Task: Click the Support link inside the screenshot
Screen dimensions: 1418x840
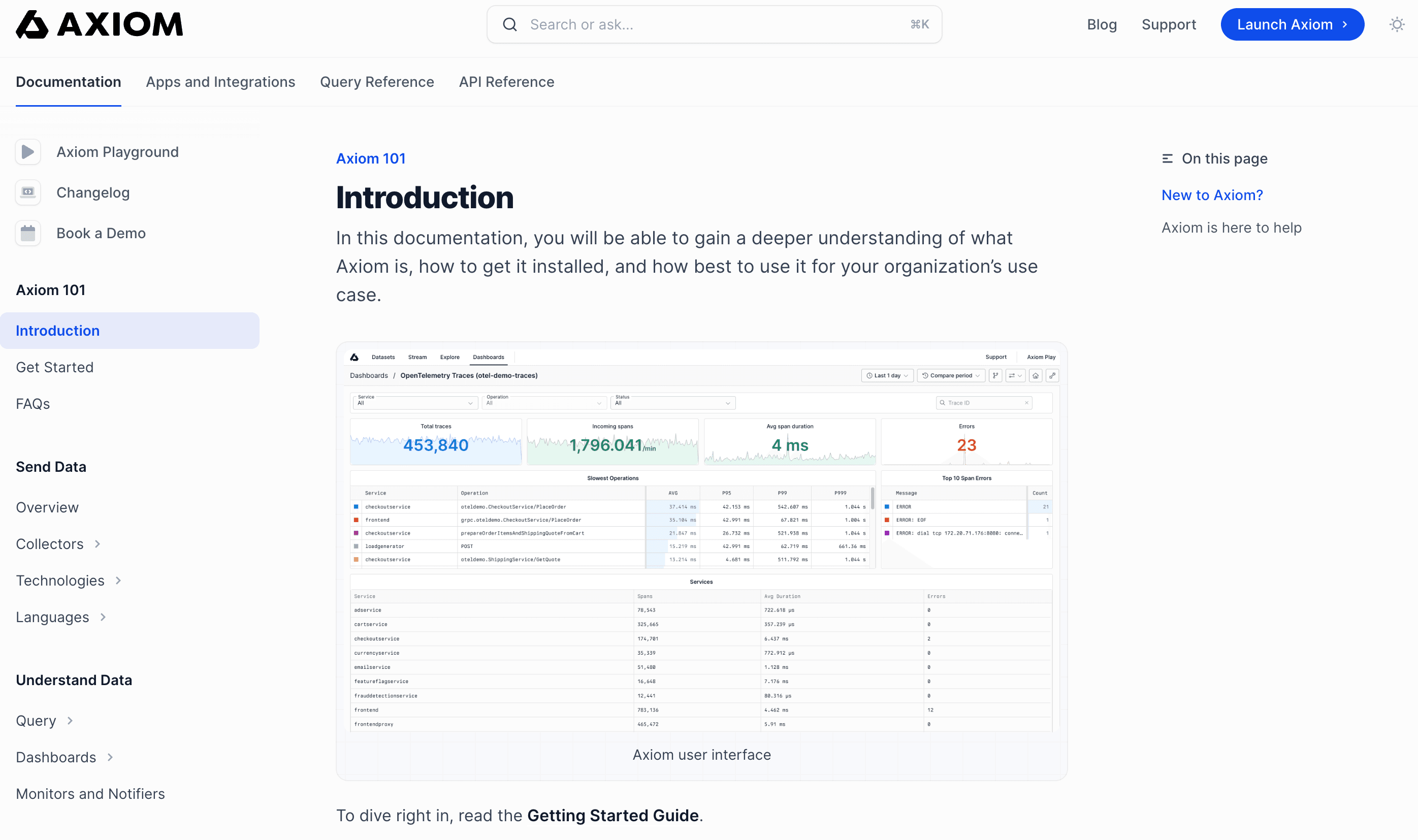Action: [996, 357]
